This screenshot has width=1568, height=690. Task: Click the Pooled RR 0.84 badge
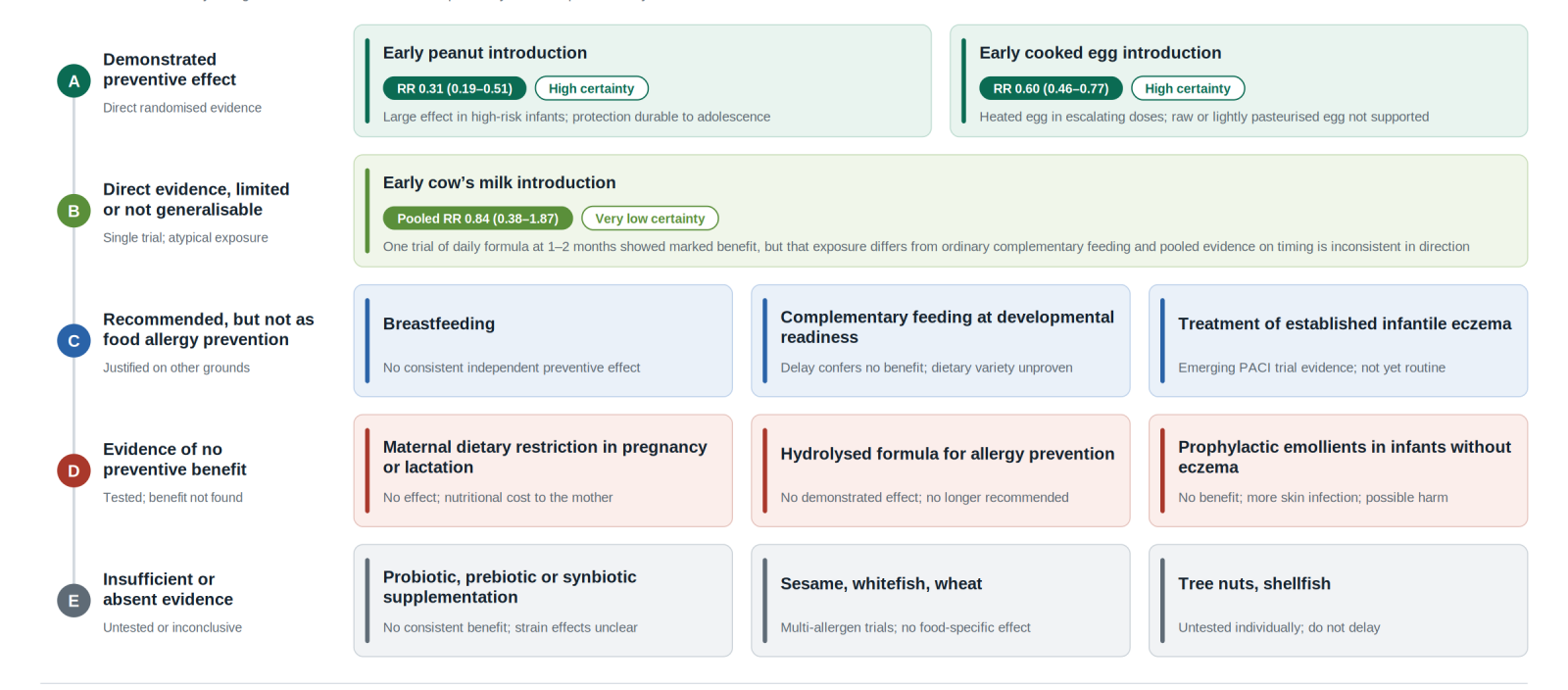(x=477, y=218)
